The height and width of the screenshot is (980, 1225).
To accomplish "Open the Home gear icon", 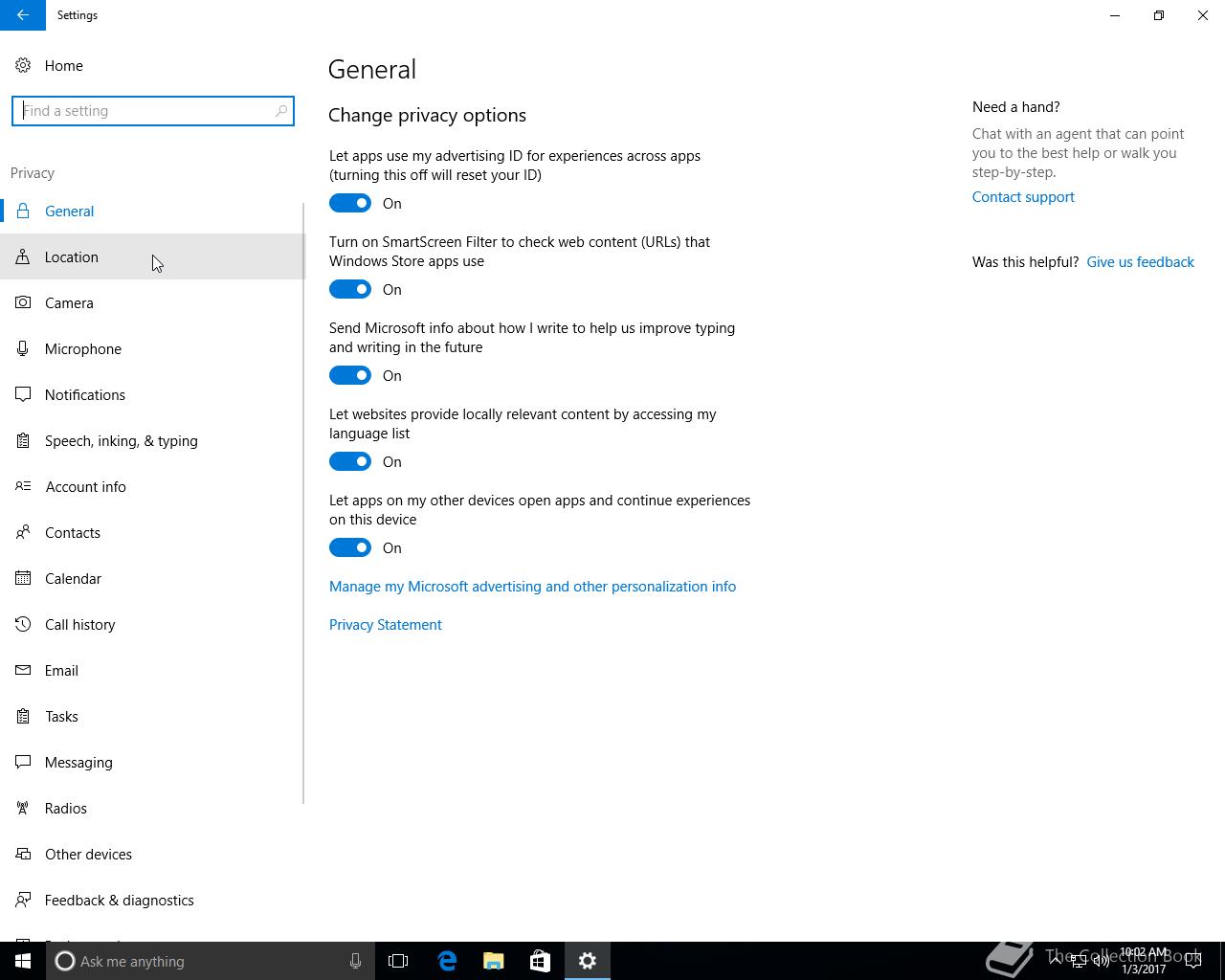I will coord(23,65).
